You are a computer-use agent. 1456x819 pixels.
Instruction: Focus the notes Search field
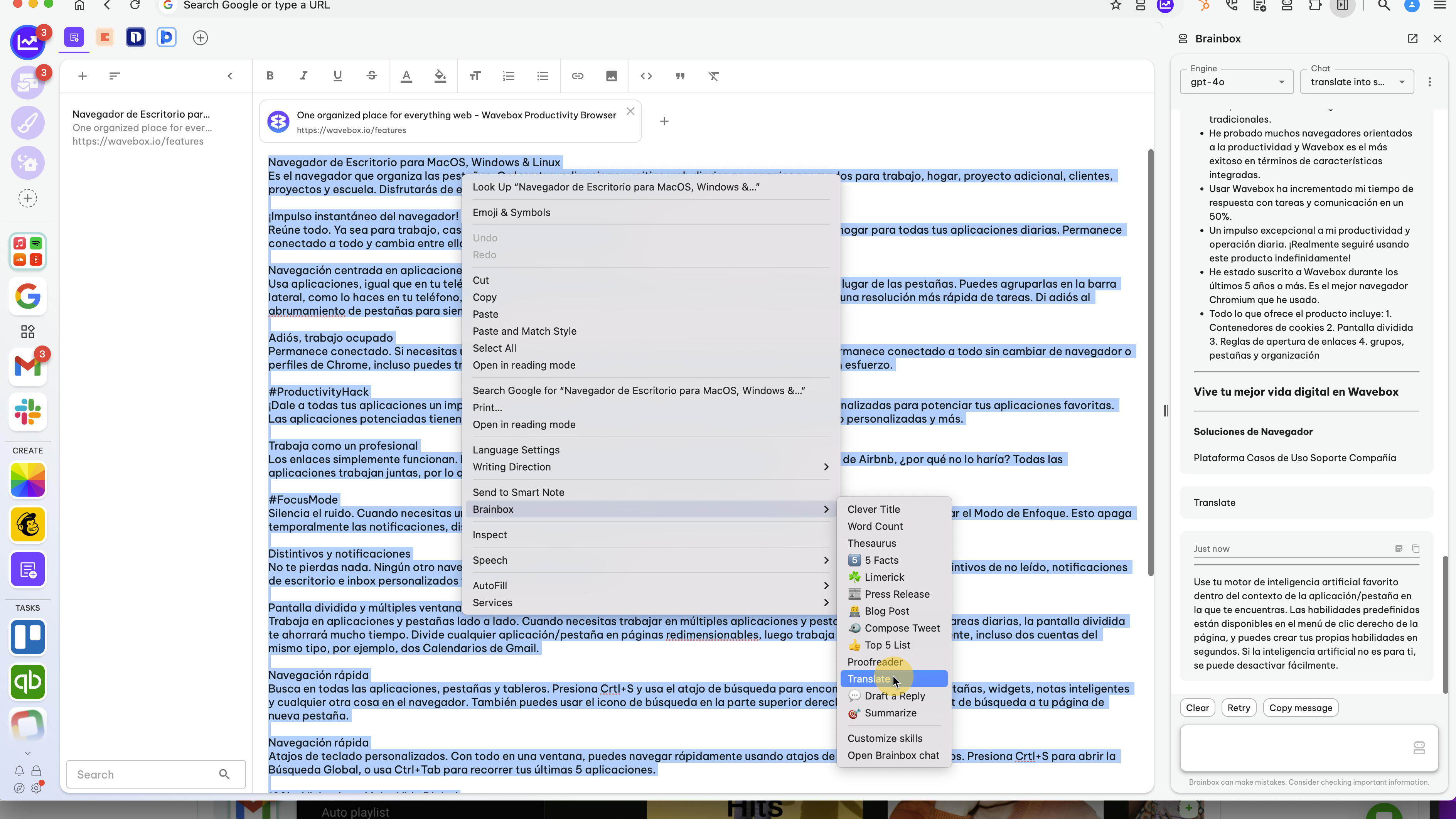tap(155, 774)
